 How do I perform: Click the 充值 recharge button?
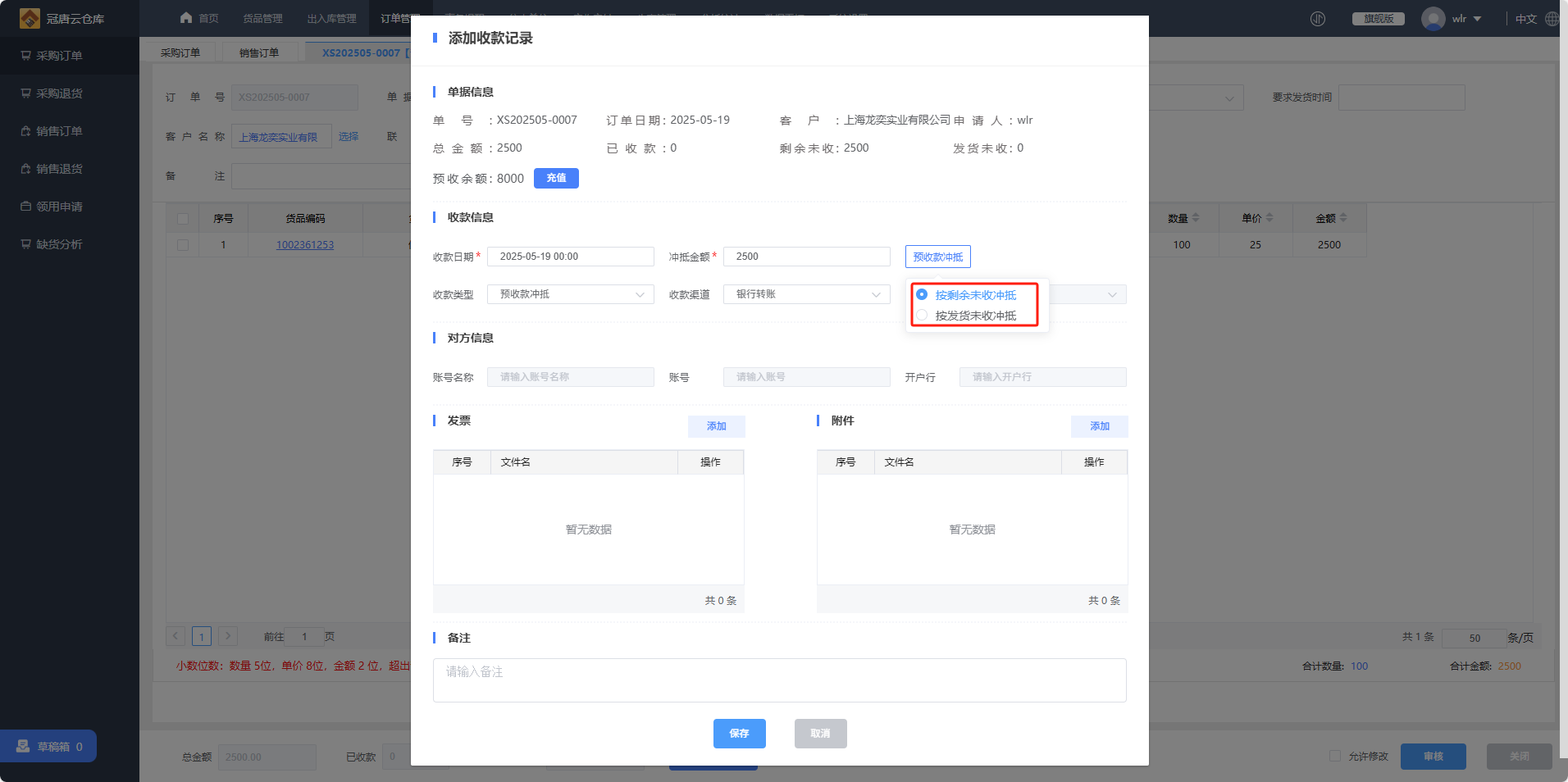tap(556, 178)
